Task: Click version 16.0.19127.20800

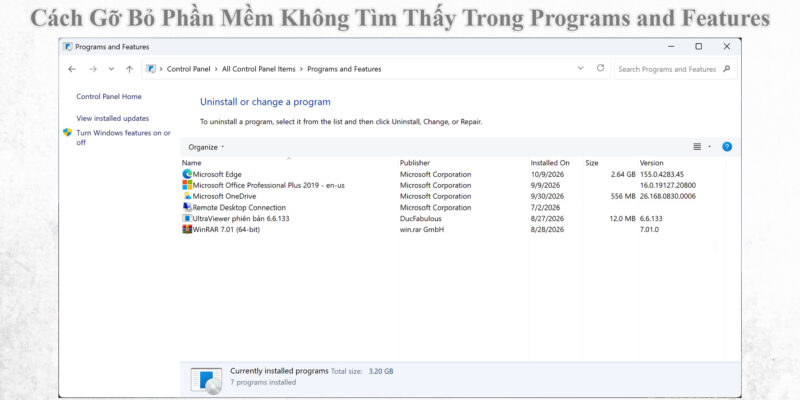Action: tap(668, 185)
